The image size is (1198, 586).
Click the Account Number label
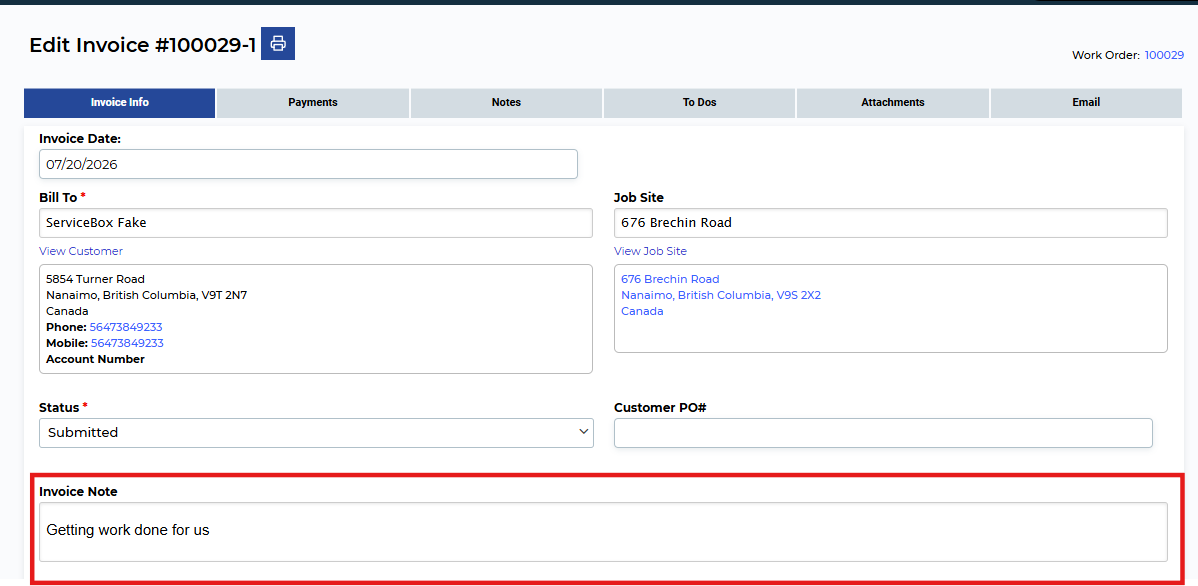tap(96, 359)
